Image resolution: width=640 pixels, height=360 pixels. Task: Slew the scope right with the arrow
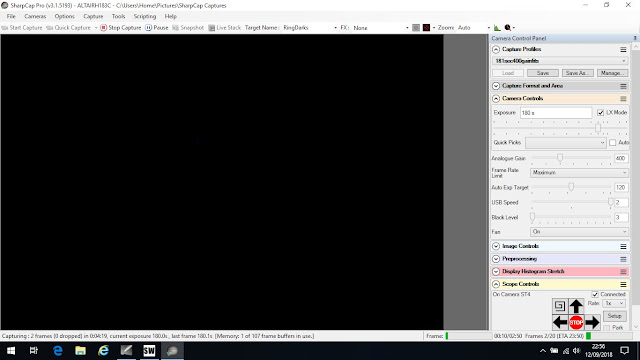pyautogui.click(x=592, y=322)
